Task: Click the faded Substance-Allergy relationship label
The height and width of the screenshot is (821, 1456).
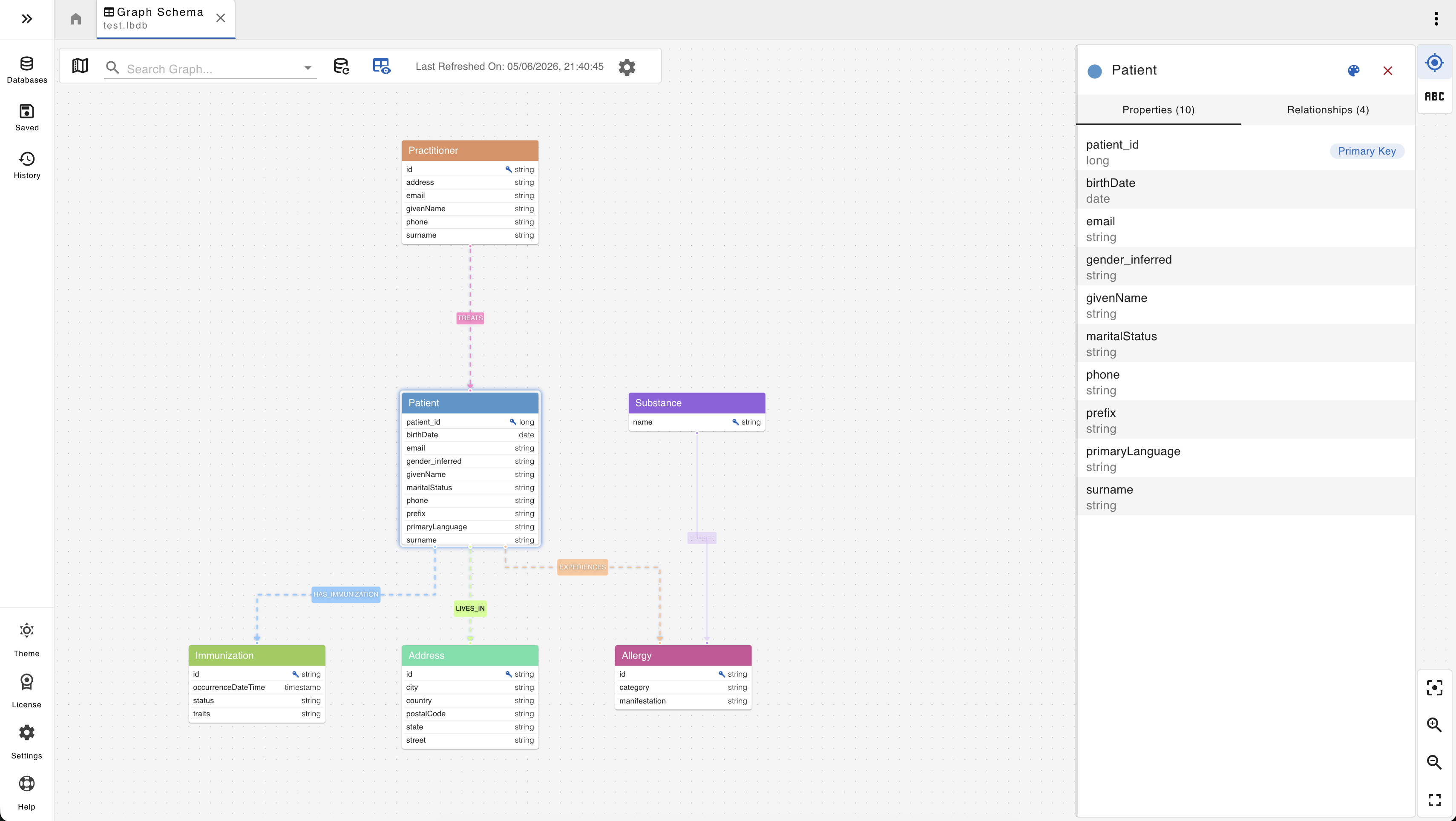Action: [x=702, y=538]
